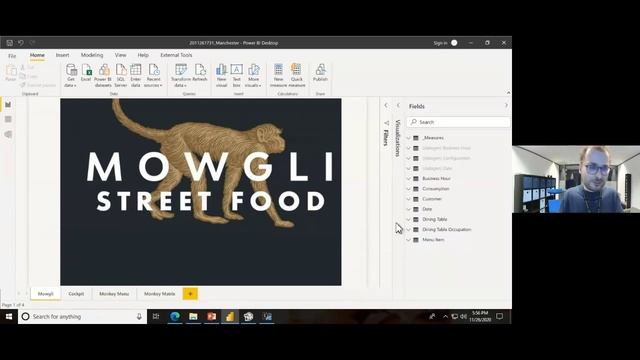640x360 pixels.
Task: Switch to the Cockpit page tab
Action: point(76,294)
